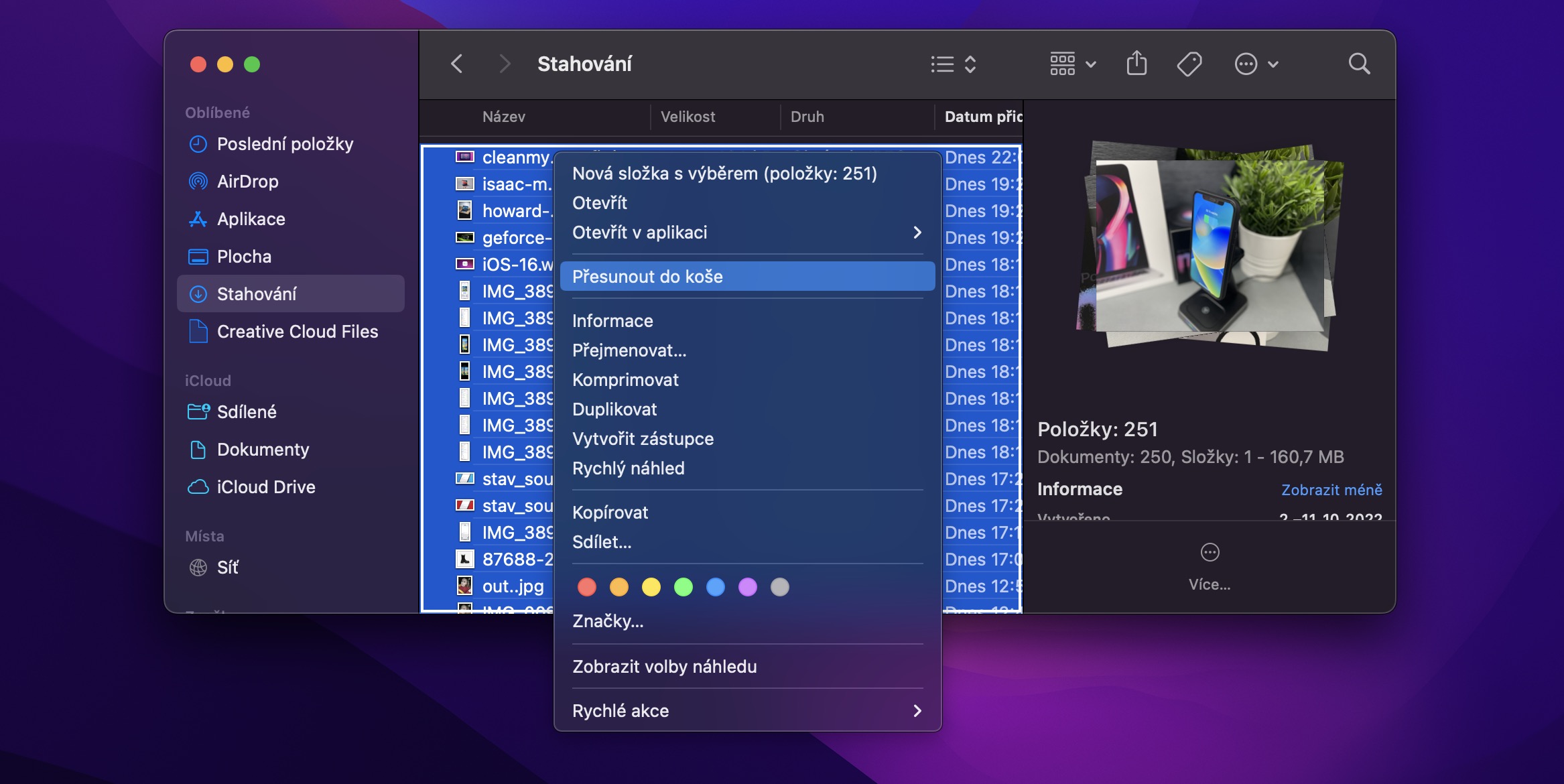Select Komprimovat from context menu
Viewport: 1564px width, 784px height.
click(x=625, y=380)
